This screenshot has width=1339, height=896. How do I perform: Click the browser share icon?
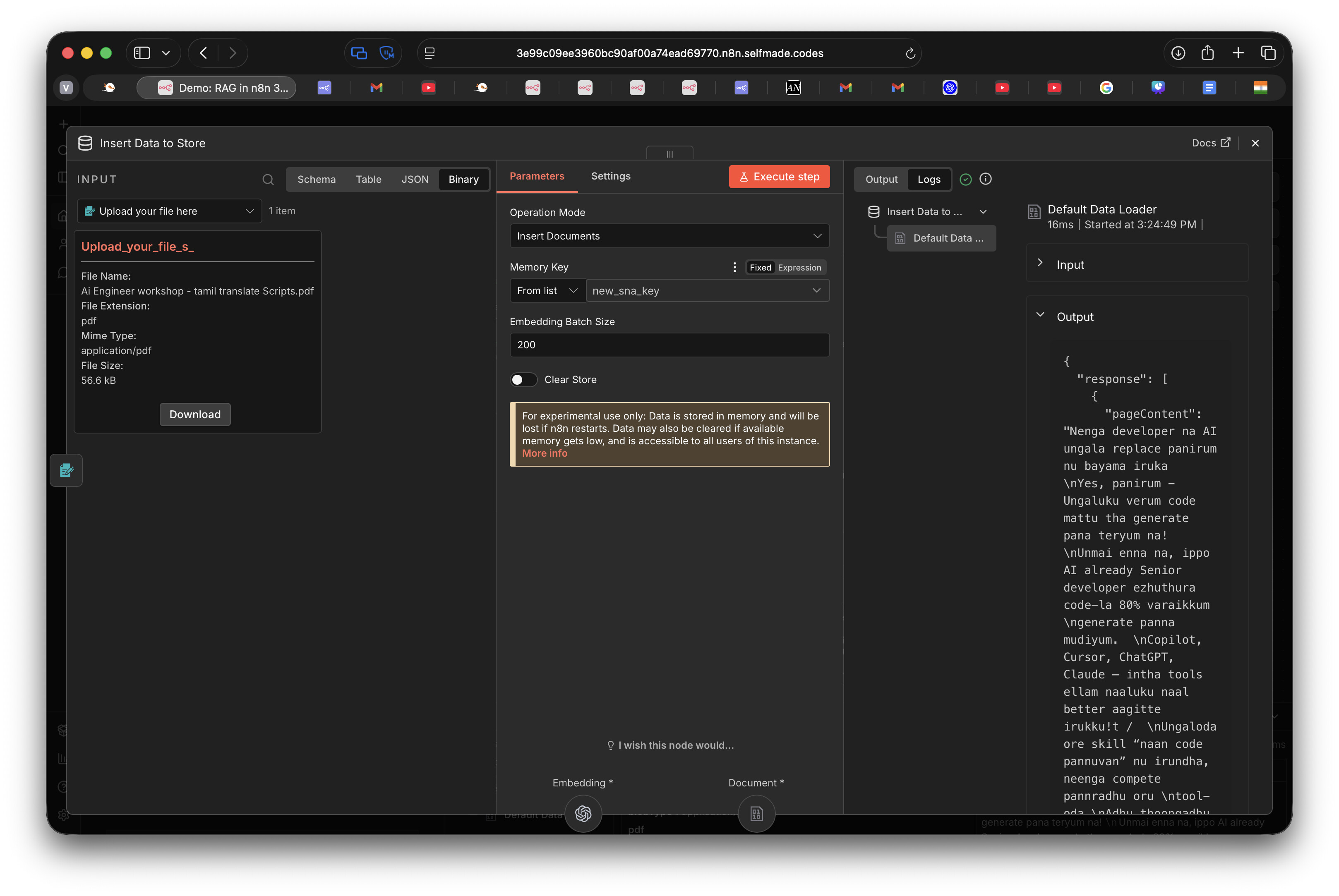(x=1207, y=53)
